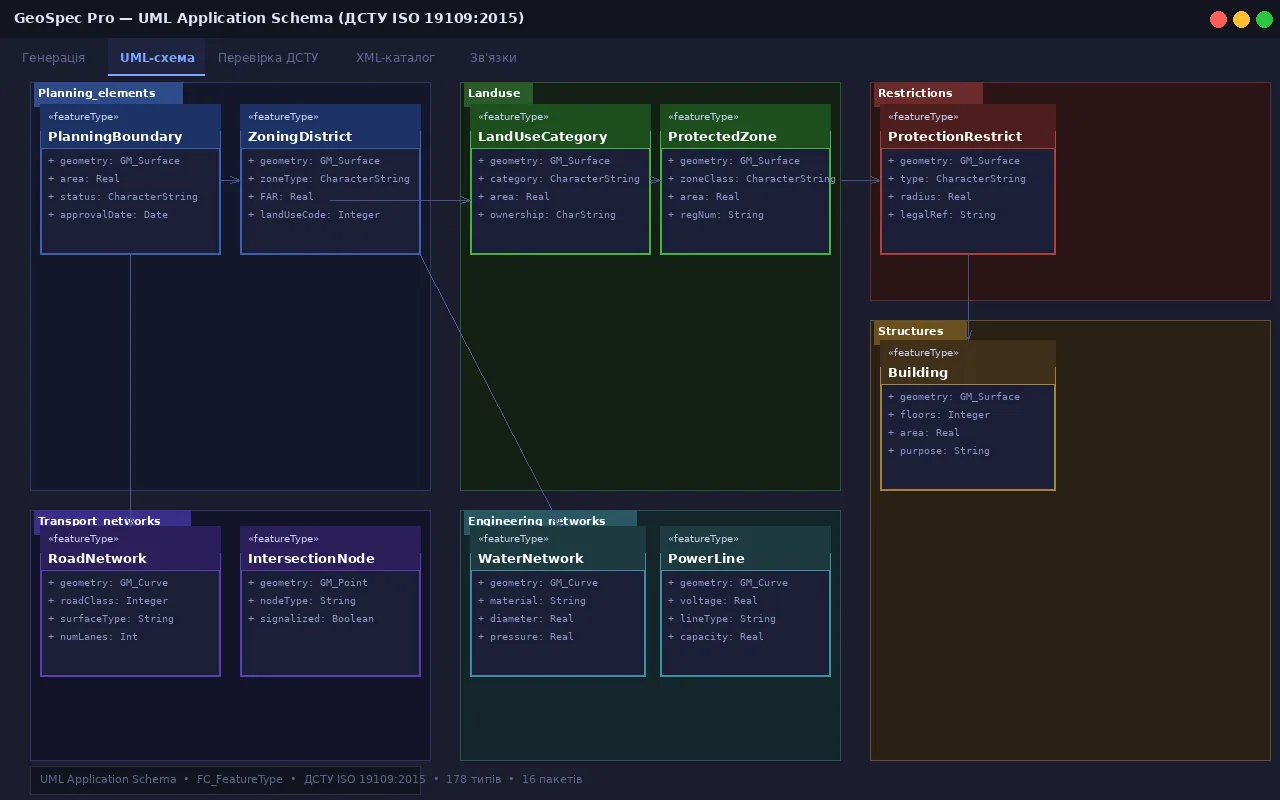Open the XML-каталог tab
Viewport: 1280px width, 800px height.
pyautogui.click(x=395, y=58)
